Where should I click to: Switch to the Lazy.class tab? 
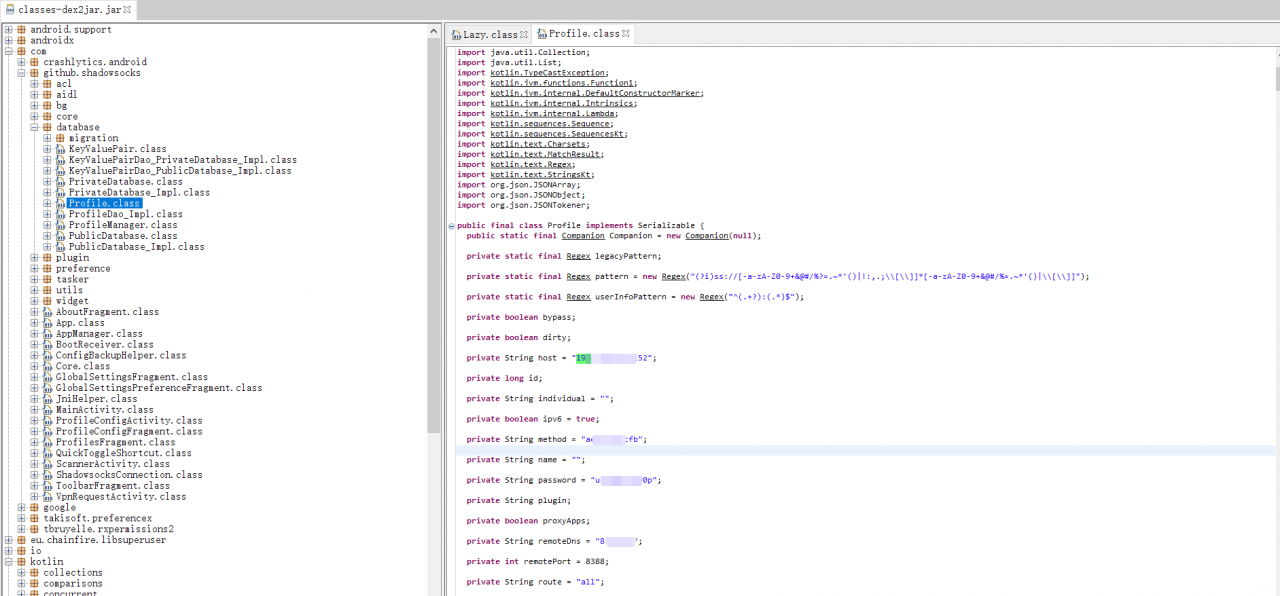[490, 34]
